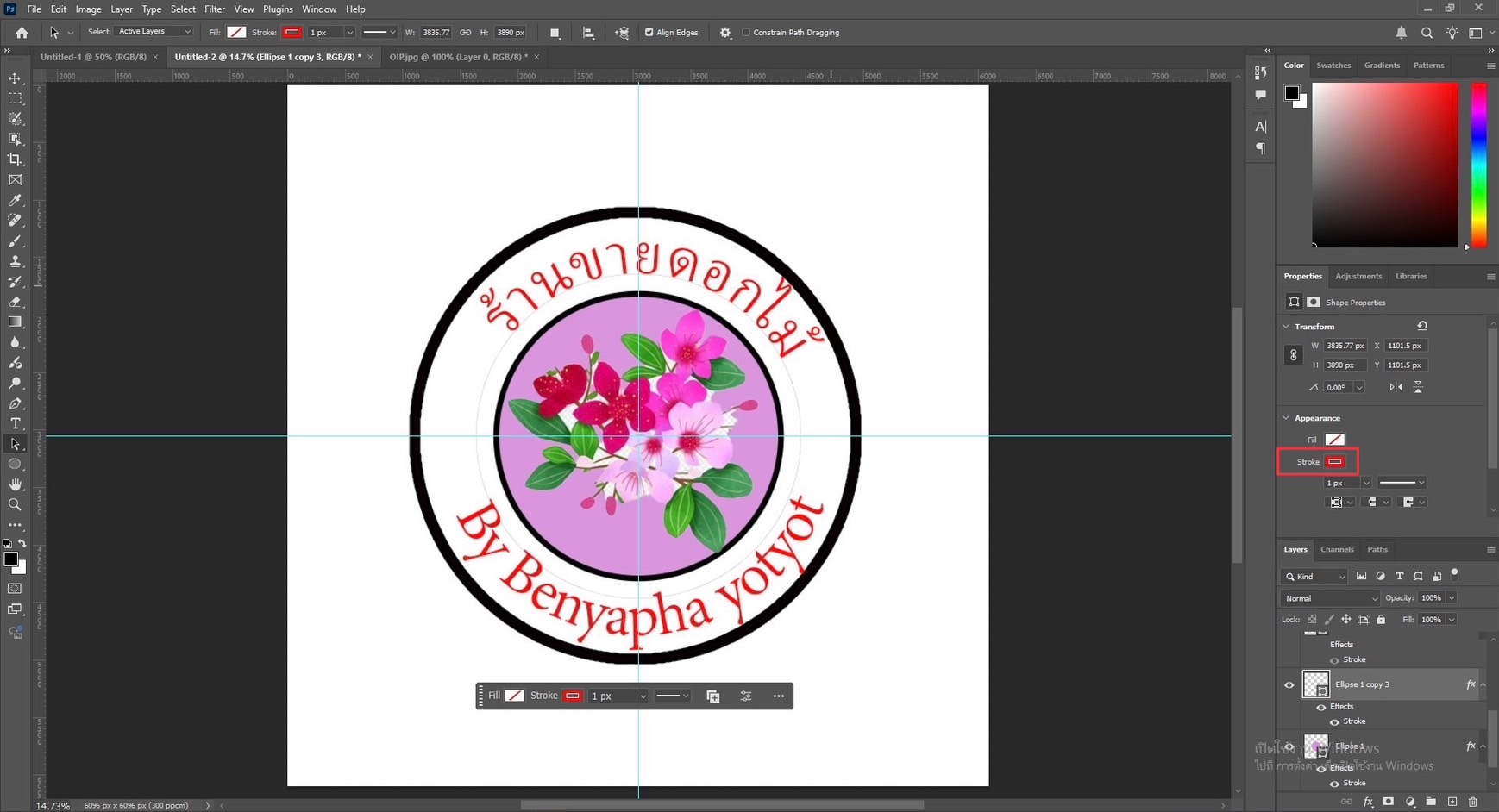The height and width of the screenshot is (812, 1499).
Task: Hide the Ellipse 1 copy 3 layer
Action: pyautogui.click(x=1289, y=685)
